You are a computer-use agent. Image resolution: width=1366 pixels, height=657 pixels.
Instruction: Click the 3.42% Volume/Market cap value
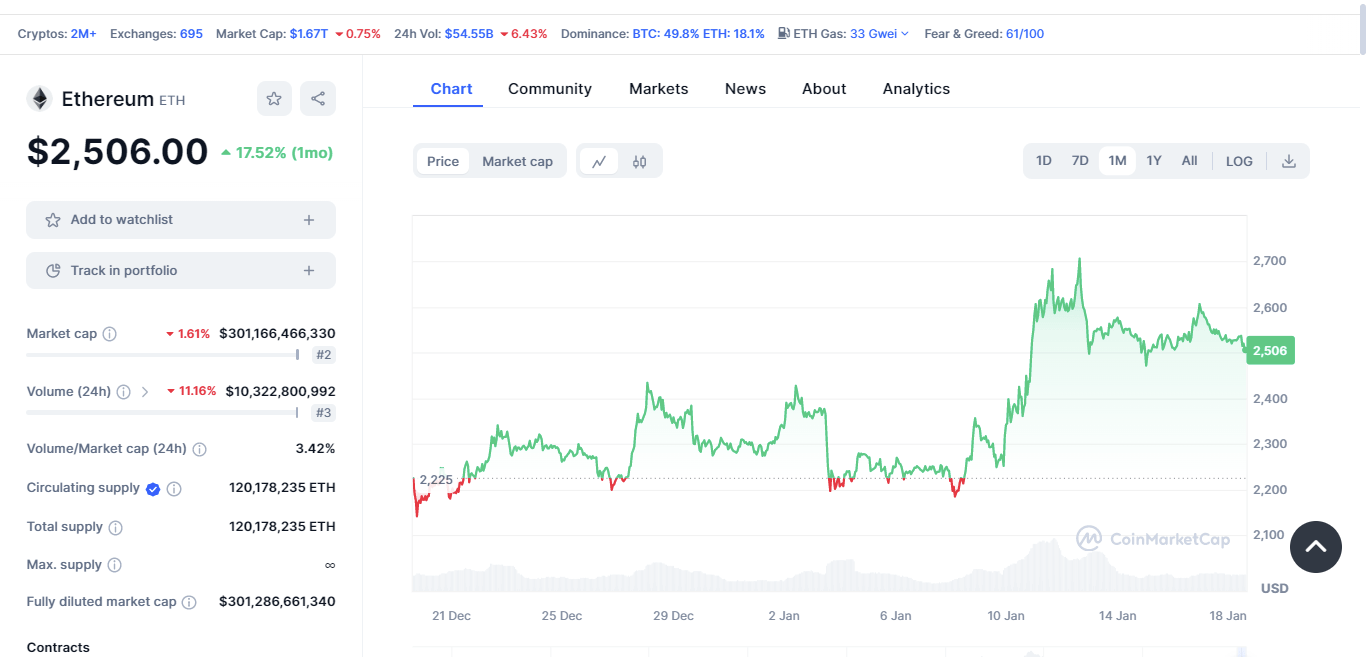pos(315,449)
